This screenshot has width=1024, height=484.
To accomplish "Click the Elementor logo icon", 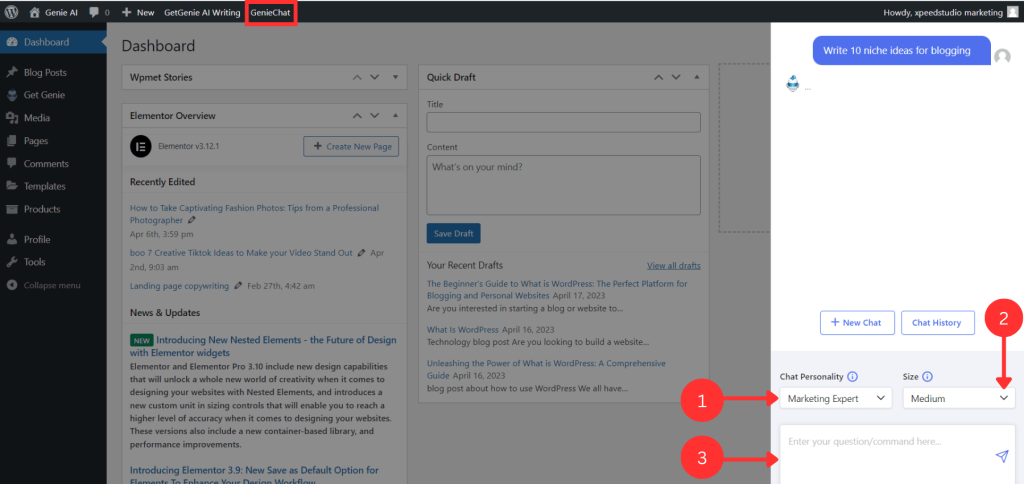I will click(140, 146).
